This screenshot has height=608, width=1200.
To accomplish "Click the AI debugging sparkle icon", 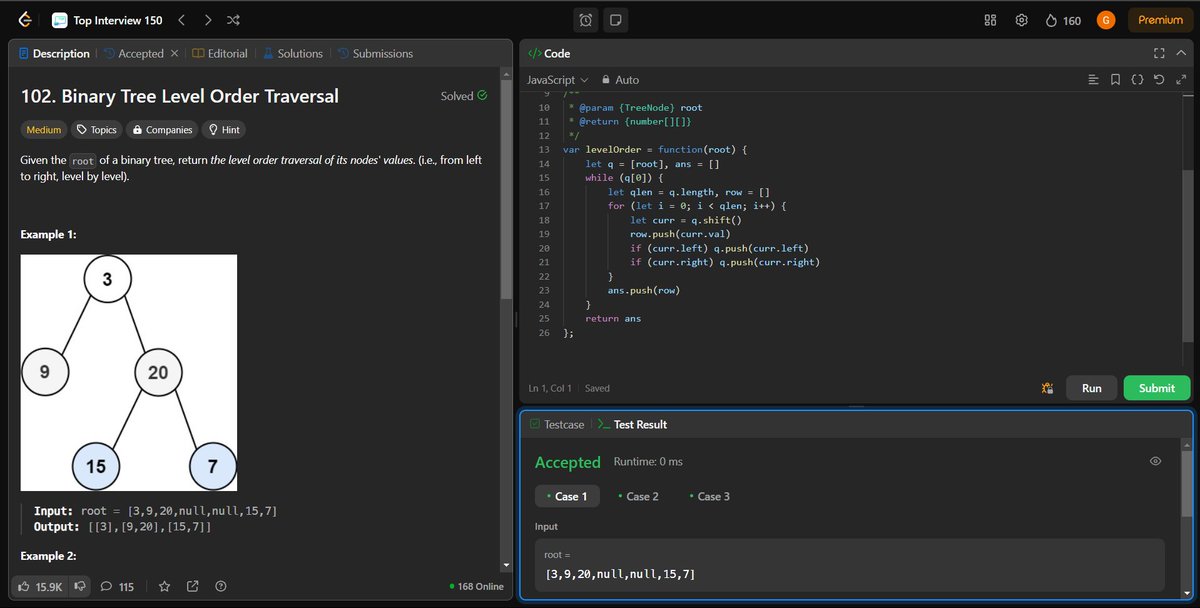I will [1047, 388].
